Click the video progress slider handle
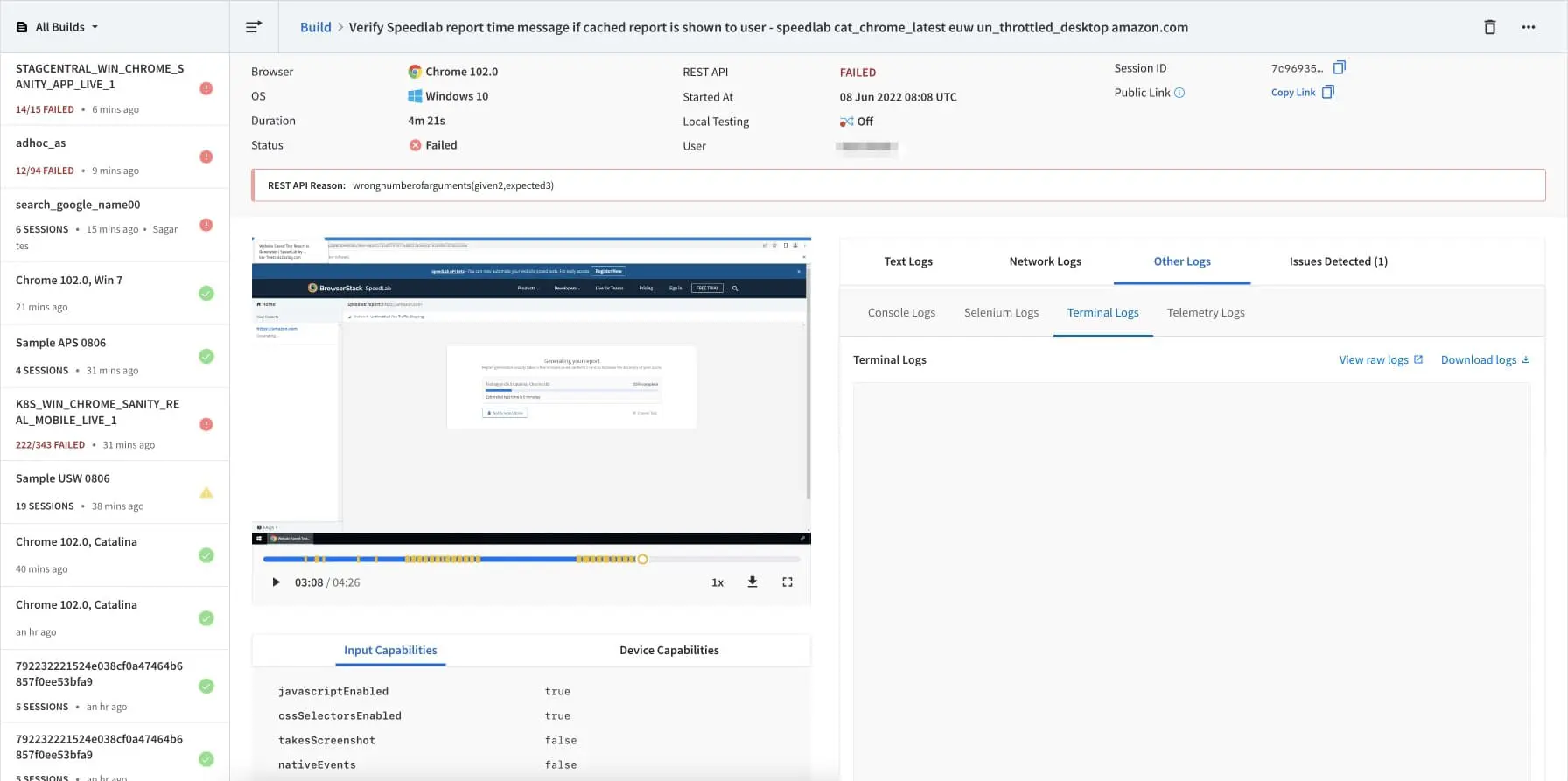The image size is (1568, 781). pos(642,559)
